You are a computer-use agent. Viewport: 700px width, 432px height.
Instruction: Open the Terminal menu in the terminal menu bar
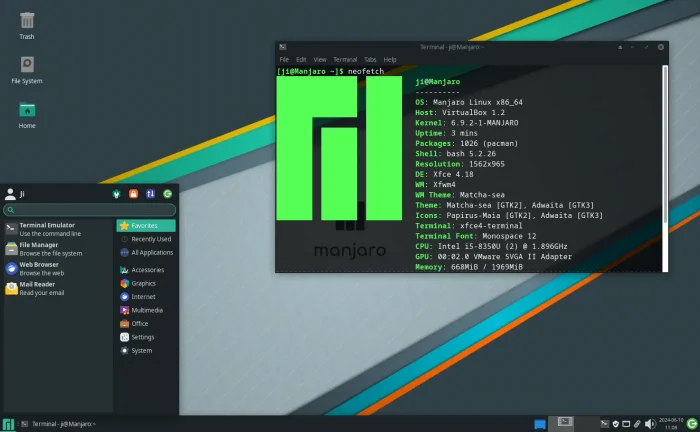[x=345, y=60]
